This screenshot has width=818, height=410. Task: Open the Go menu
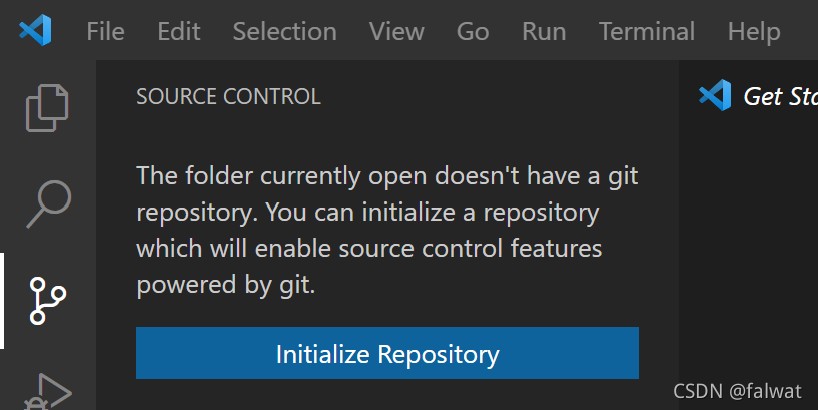[473, 31]
